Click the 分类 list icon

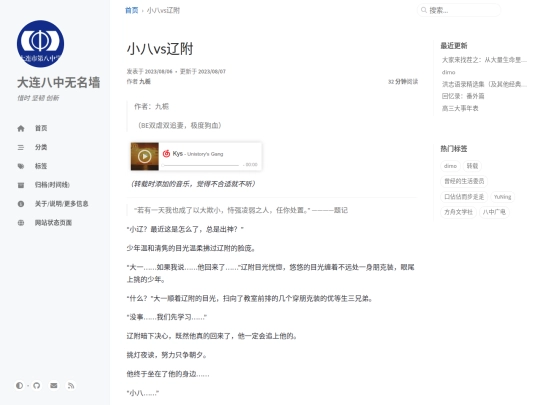(21, 147)
